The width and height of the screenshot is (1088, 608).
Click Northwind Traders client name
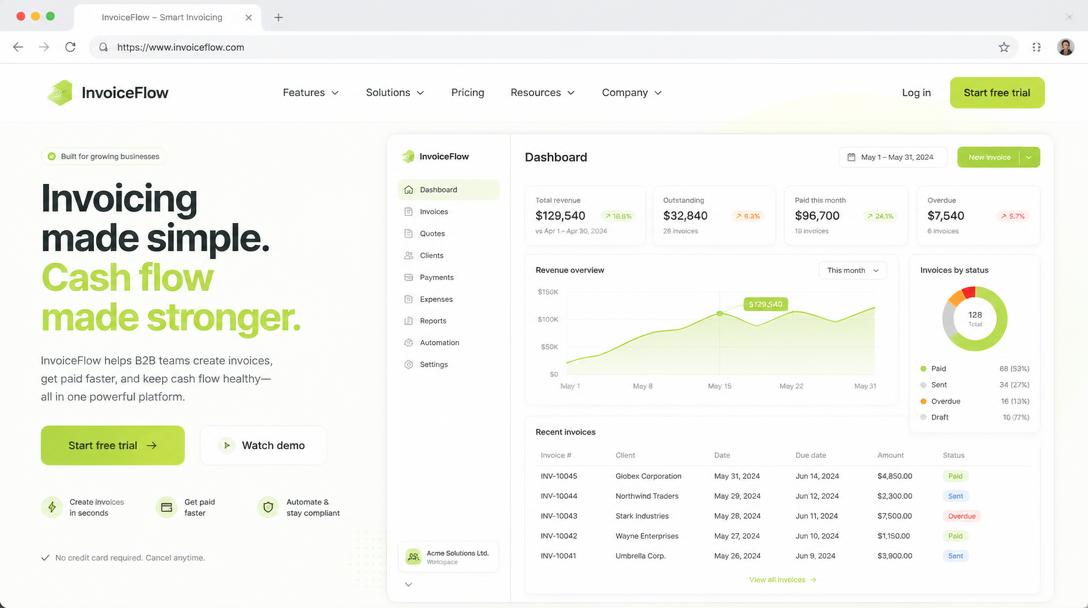[647, 496]
